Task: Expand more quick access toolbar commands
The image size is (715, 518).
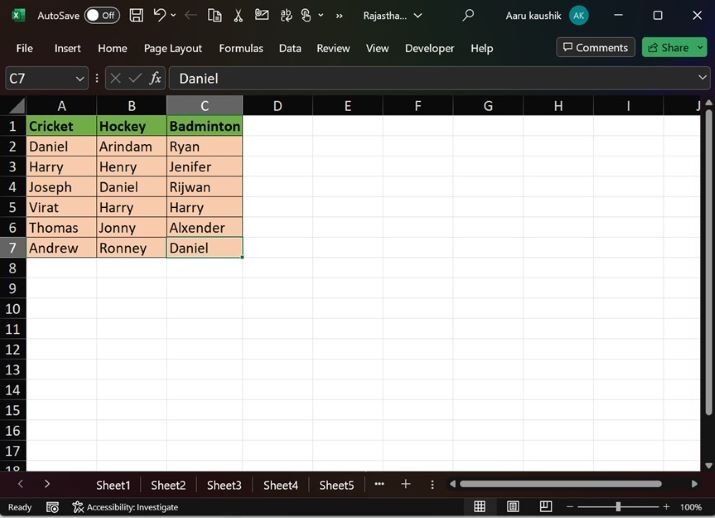Action: pos(339,16)
